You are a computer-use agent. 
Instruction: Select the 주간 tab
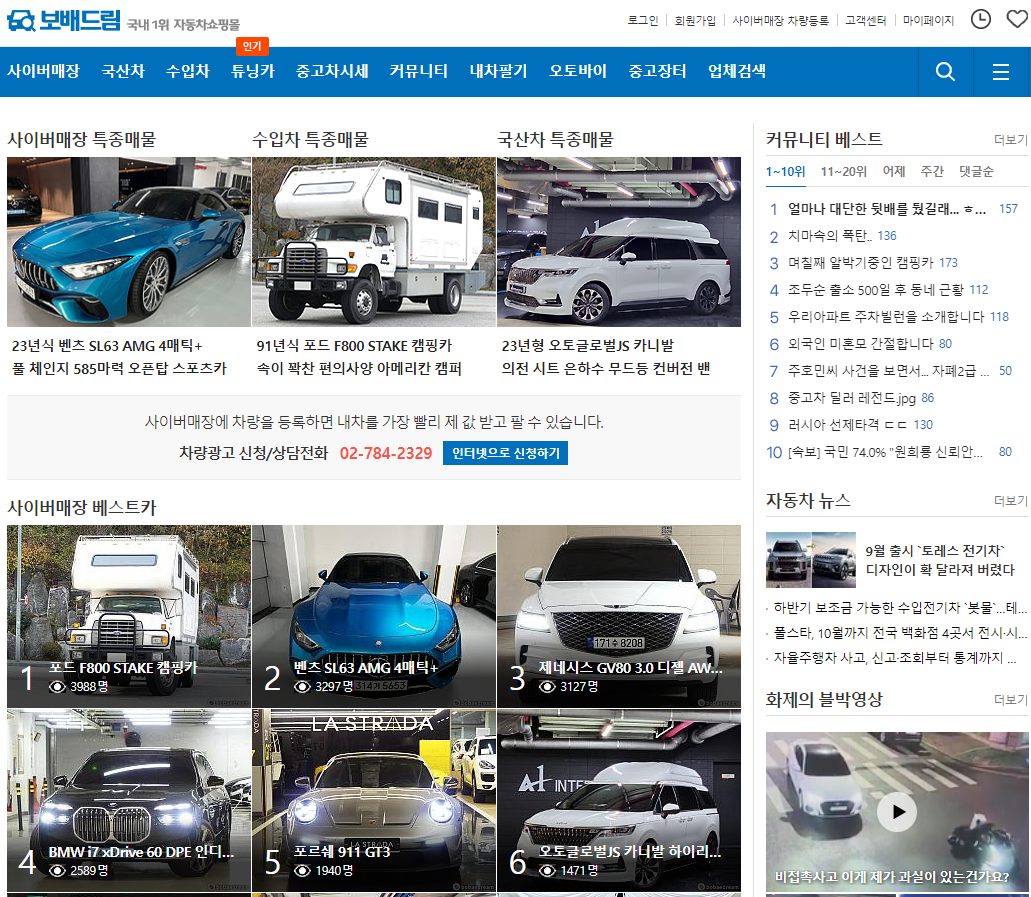932,172
